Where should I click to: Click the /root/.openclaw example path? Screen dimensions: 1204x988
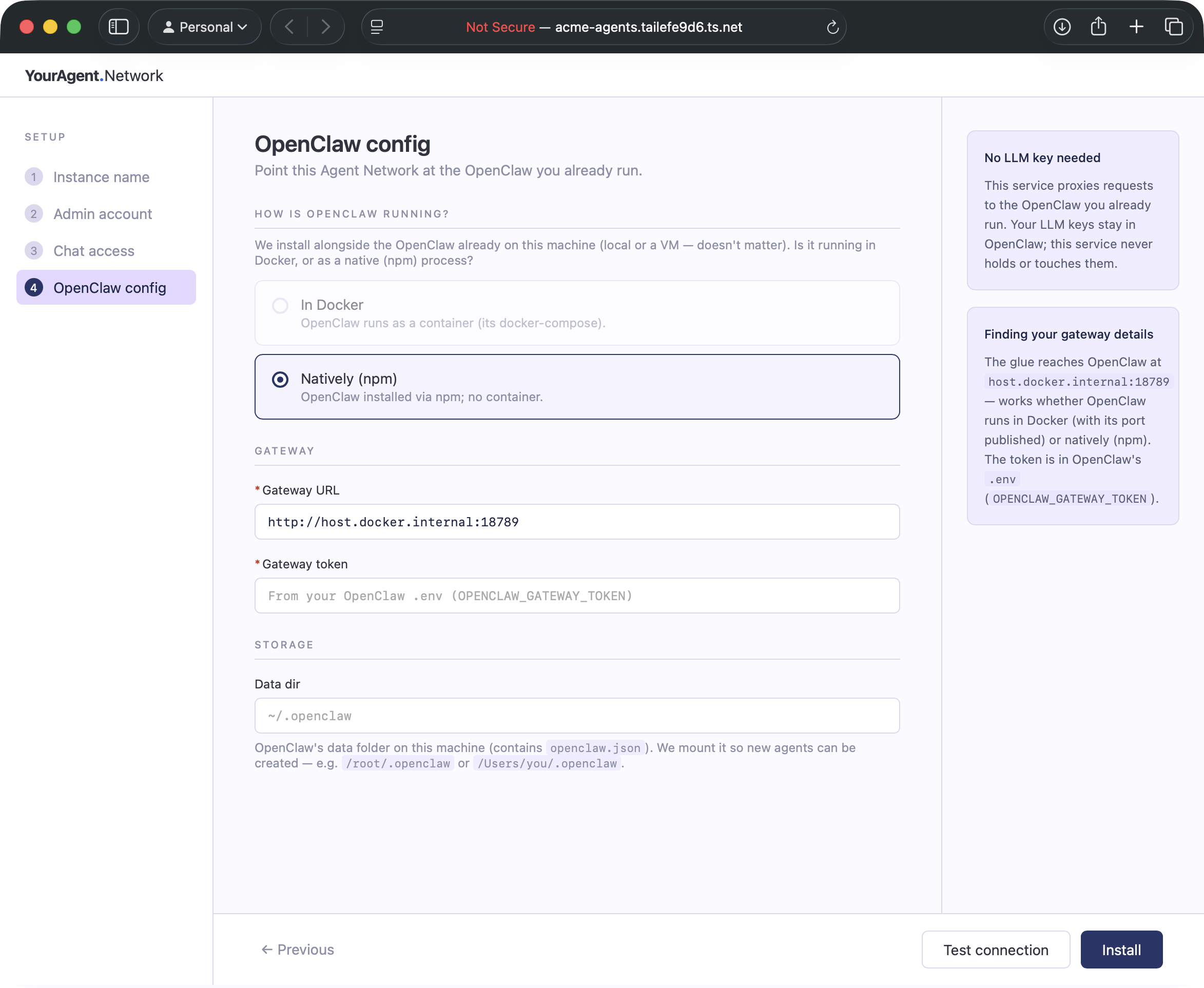tap(398, 764)
